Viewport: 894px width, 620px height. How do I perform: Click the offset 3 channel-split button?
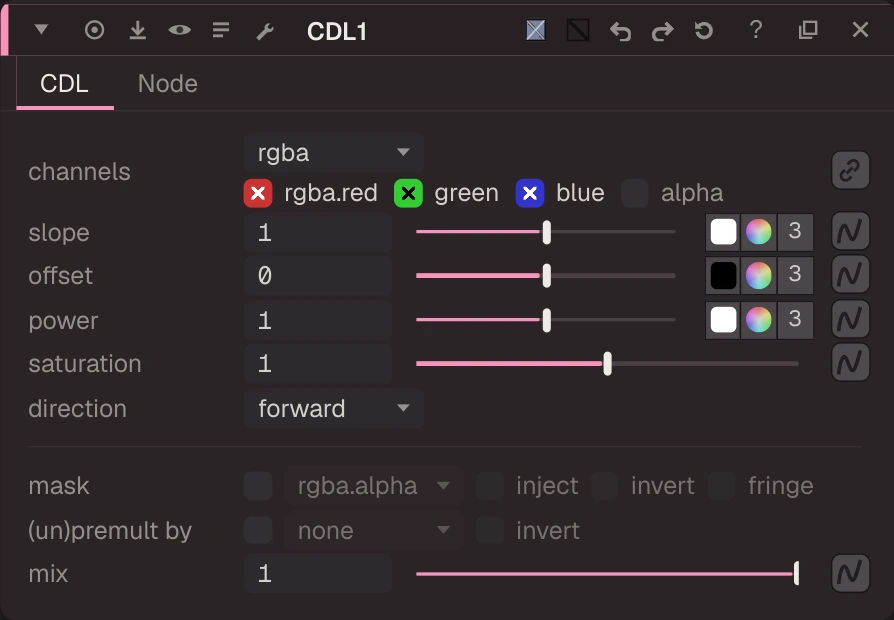[x=795, y=275]
